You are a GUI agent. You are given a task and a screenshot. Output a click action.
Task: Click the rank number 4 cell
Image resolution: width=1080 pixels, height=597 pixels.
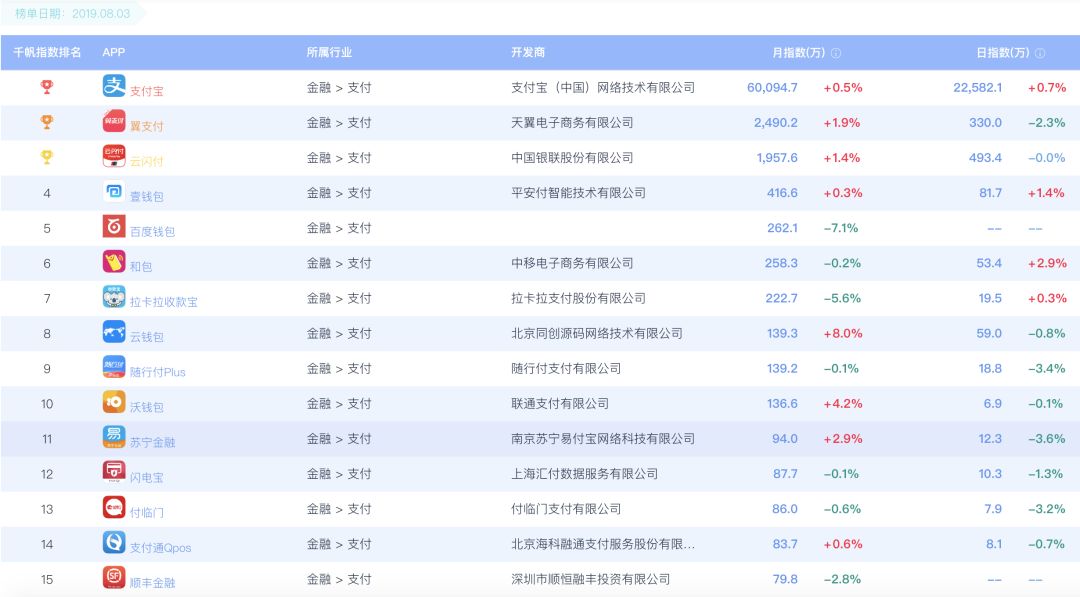47,193
